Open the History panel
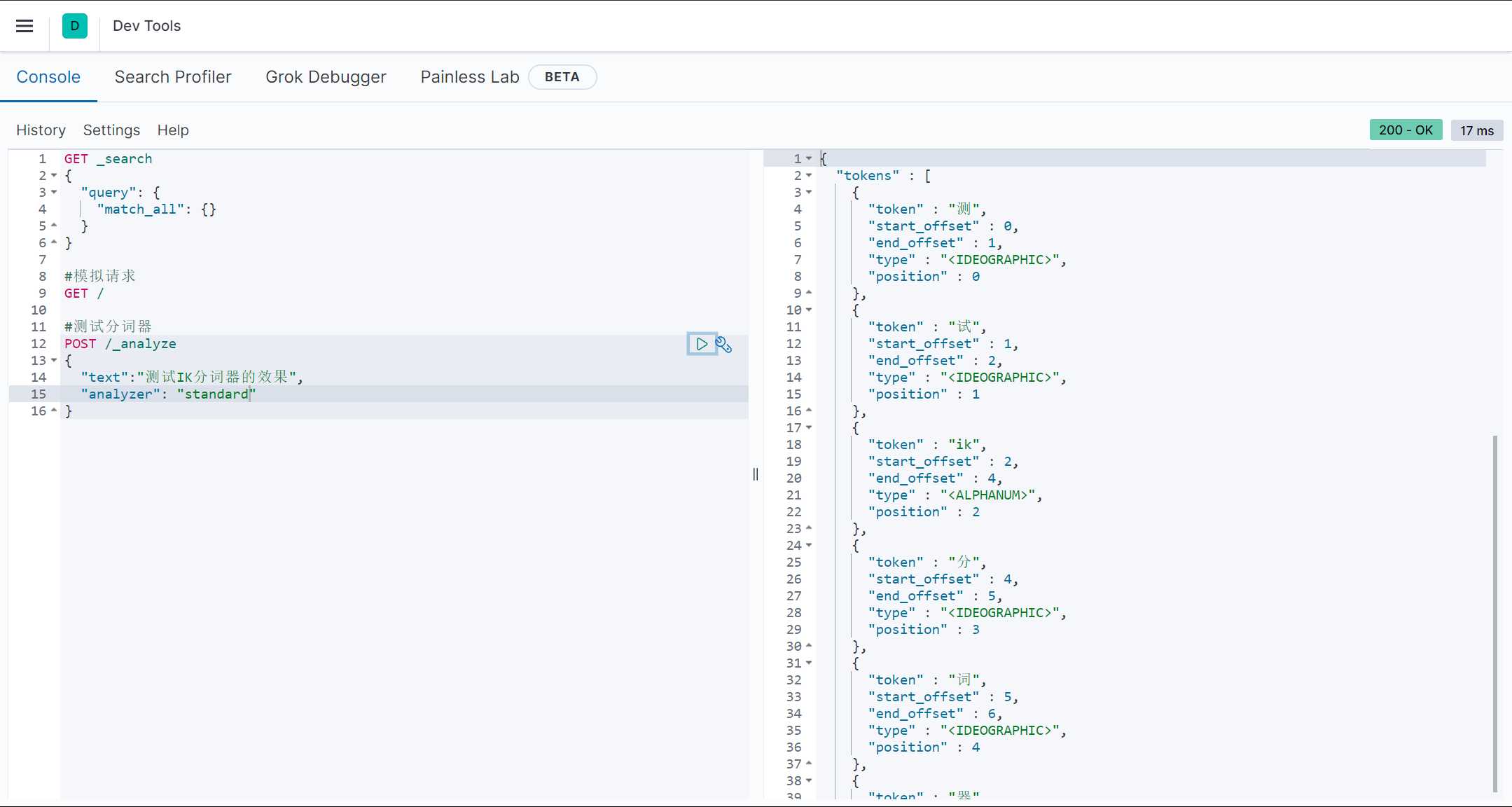1512x807 pixels. pyautogui.click(x=41, y=130)
